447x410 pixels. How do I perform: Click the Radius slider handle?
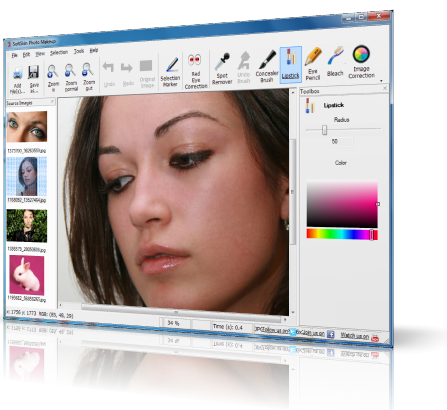point(325,130)
